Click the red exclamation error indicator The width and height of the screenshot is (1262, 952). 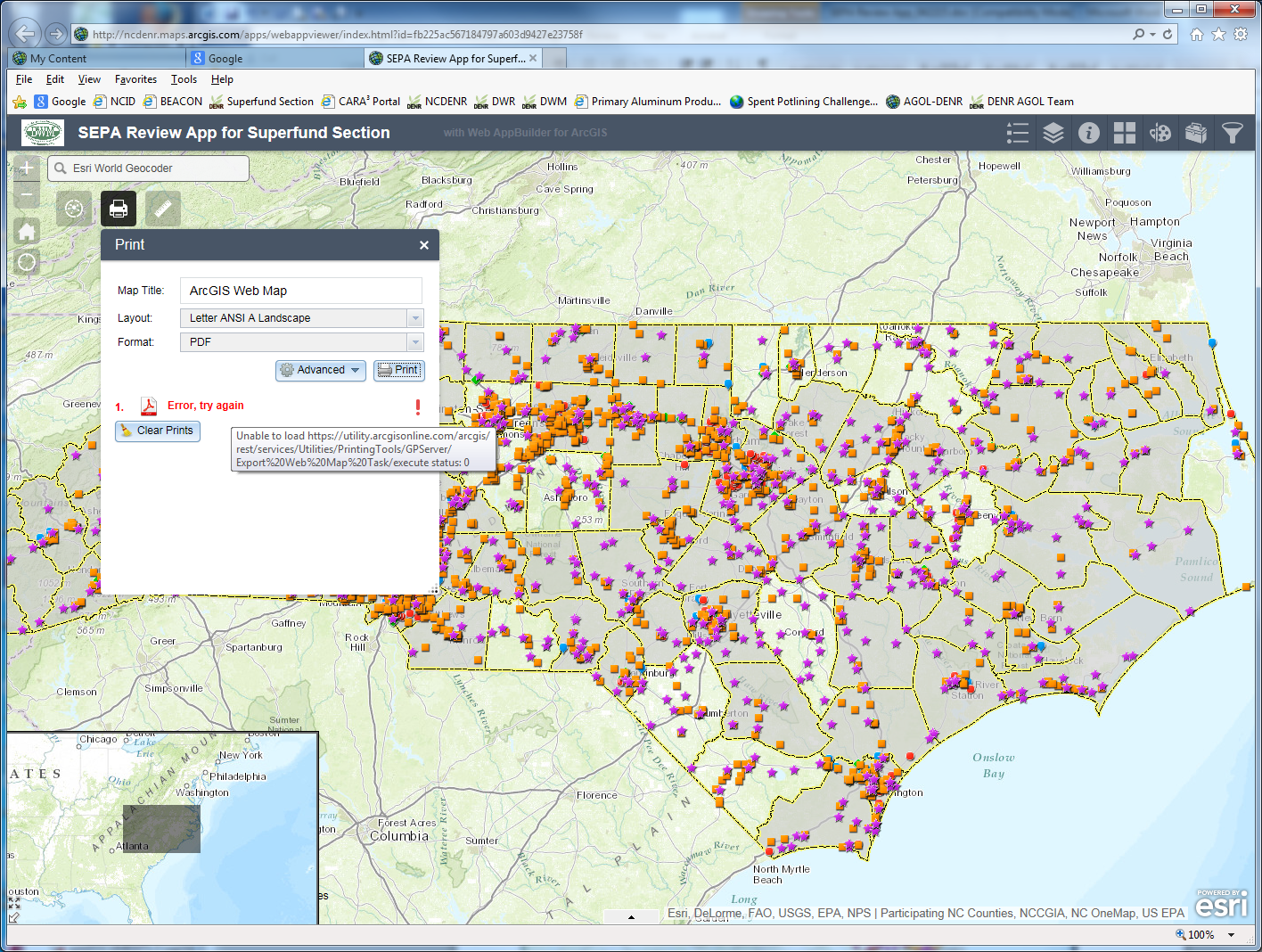pyautogui.click(x=418, y=406)
